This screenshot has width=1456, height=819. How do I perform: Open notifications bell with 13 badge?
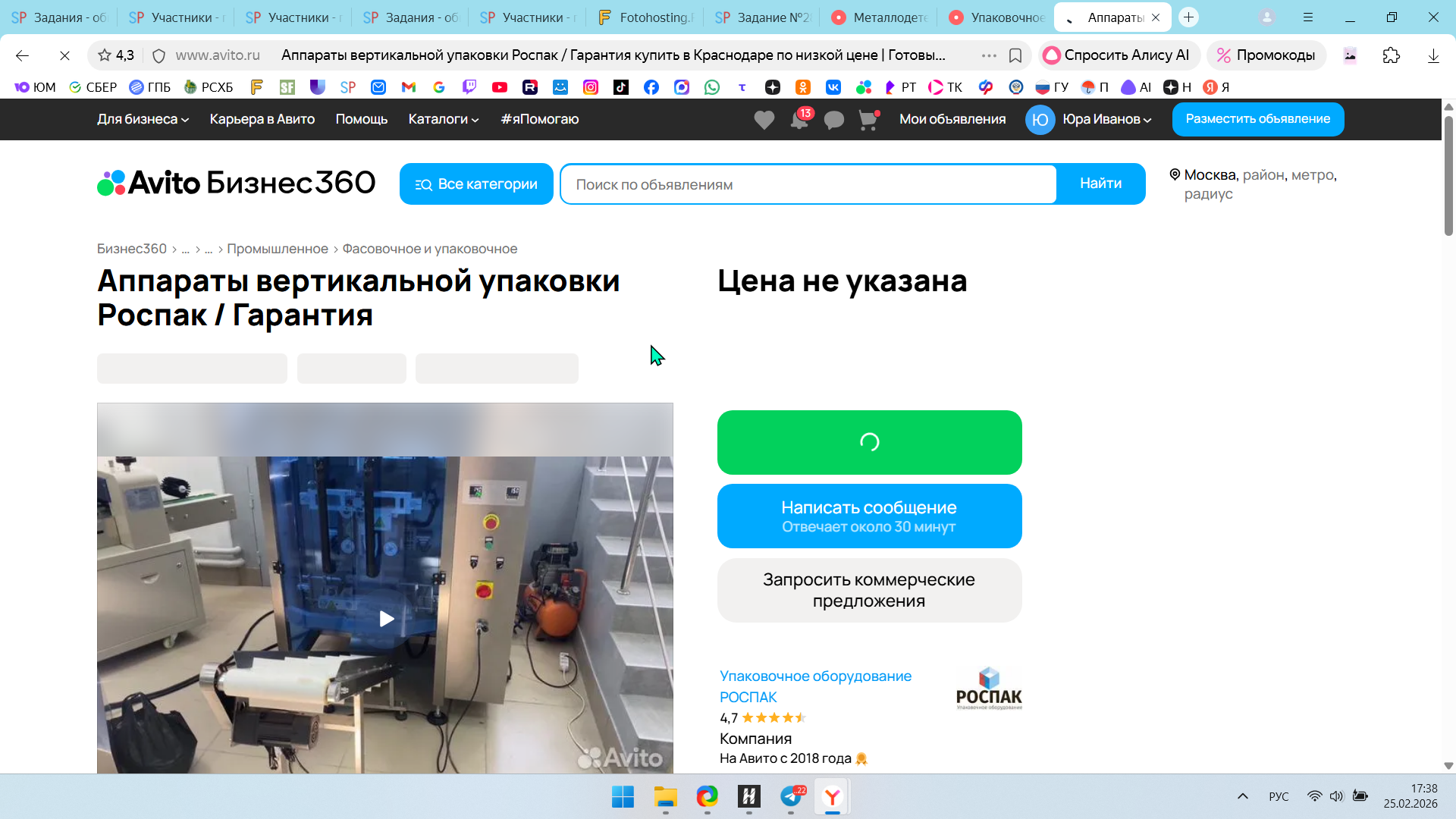[799, 120]
